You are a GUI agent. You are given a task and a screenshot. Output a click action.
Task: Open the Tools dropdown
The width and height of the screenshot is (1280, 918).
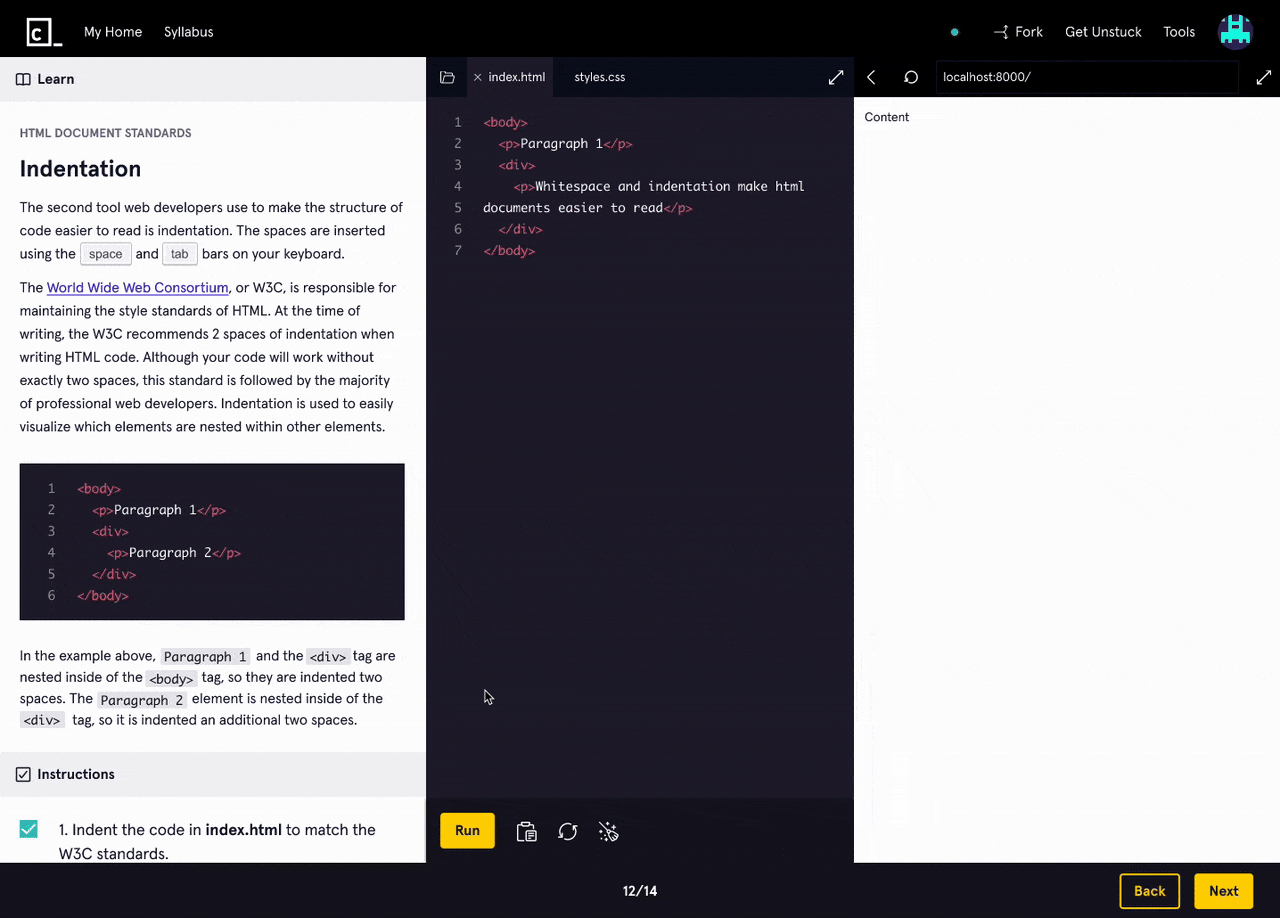coord(1179,32)
